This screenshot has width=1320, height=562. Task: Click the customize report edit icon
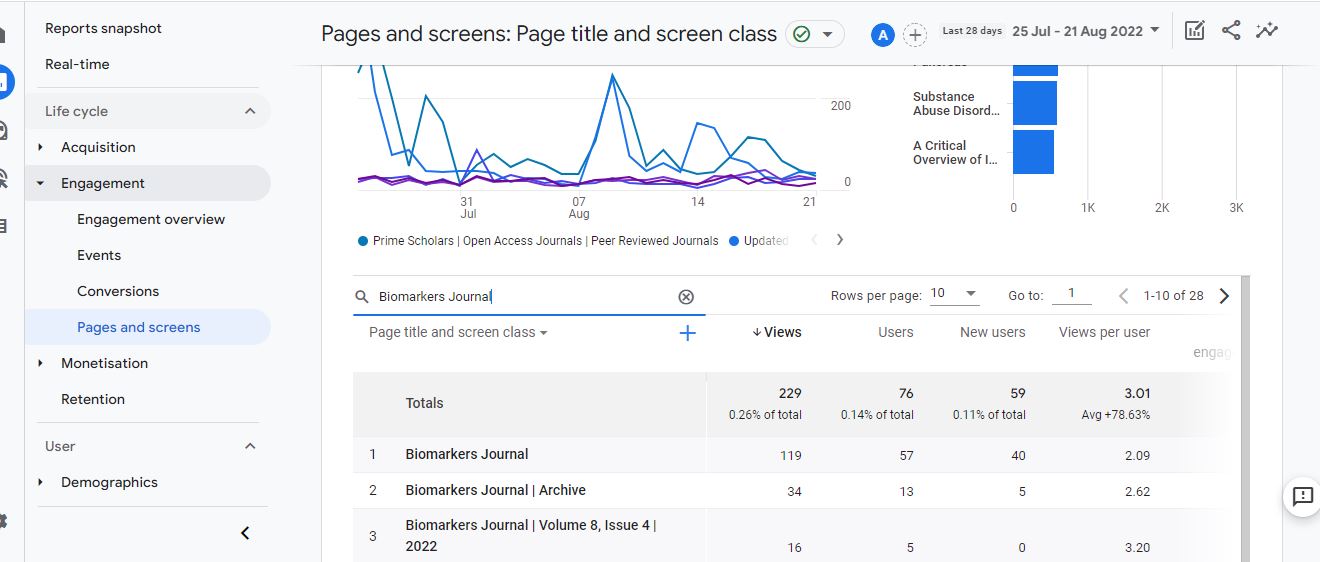click(1194, 31)
